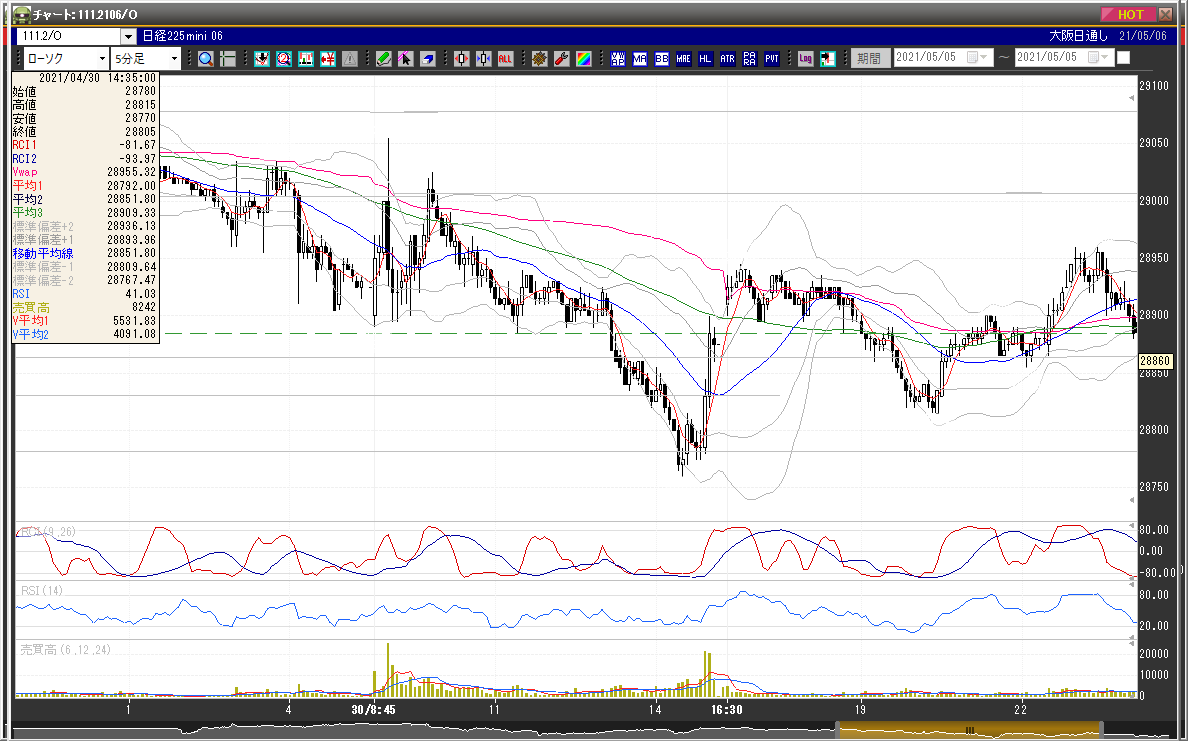
Task: Click the 28860 current price marker
Action: pos(1155,362)
